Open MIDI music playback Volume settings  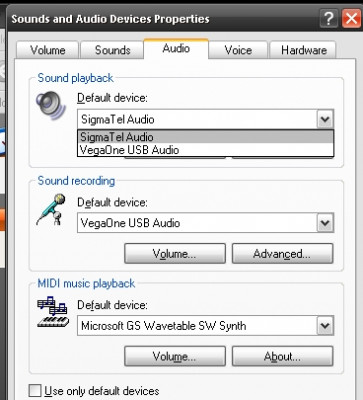[175, 356]
